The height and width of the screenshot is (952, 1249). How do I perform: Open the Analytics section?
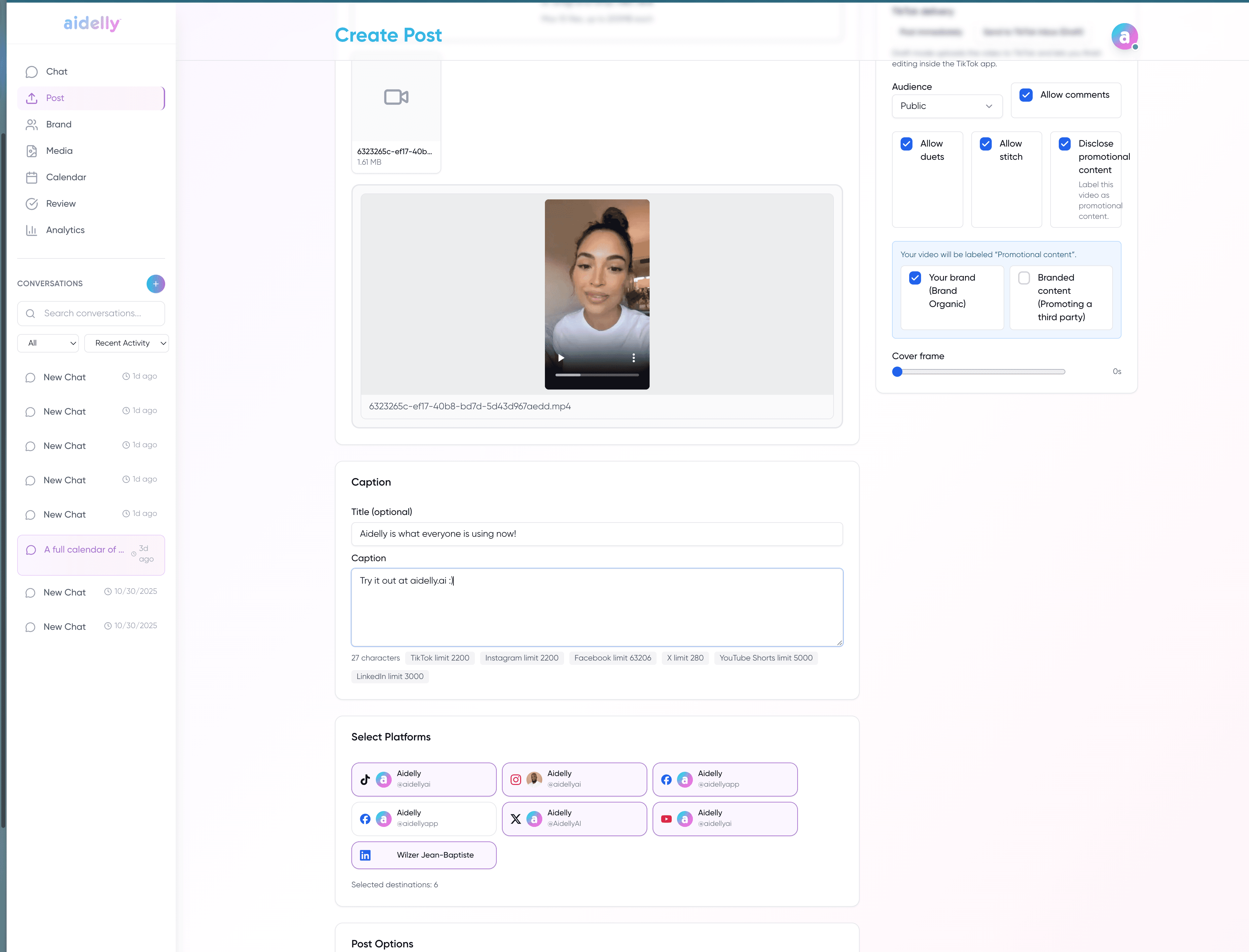tap(65, 229)
